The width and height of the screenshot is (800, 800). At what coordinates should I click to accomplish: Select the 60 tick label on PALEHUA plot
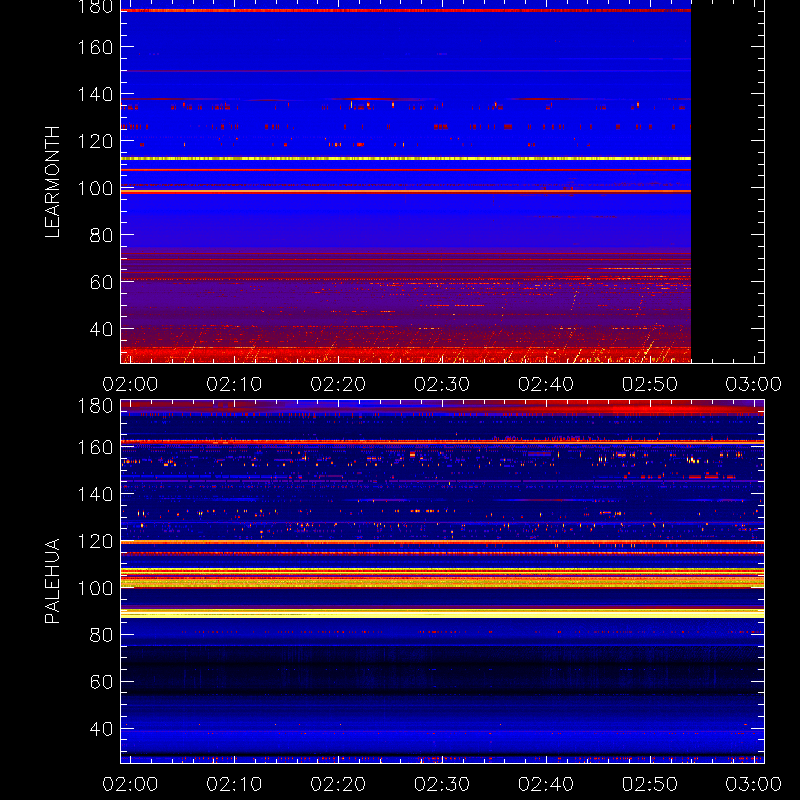click(x=101, y=682)
